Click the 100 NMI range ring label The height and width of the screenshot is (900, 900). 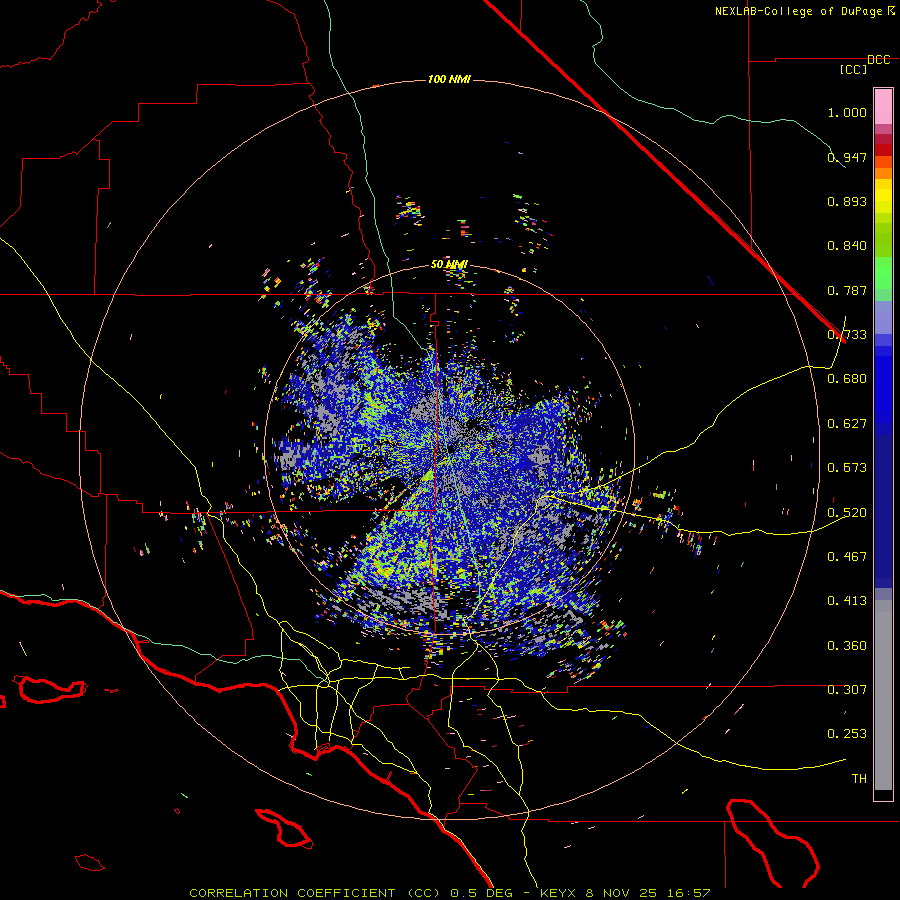click(x=449, y=79)
